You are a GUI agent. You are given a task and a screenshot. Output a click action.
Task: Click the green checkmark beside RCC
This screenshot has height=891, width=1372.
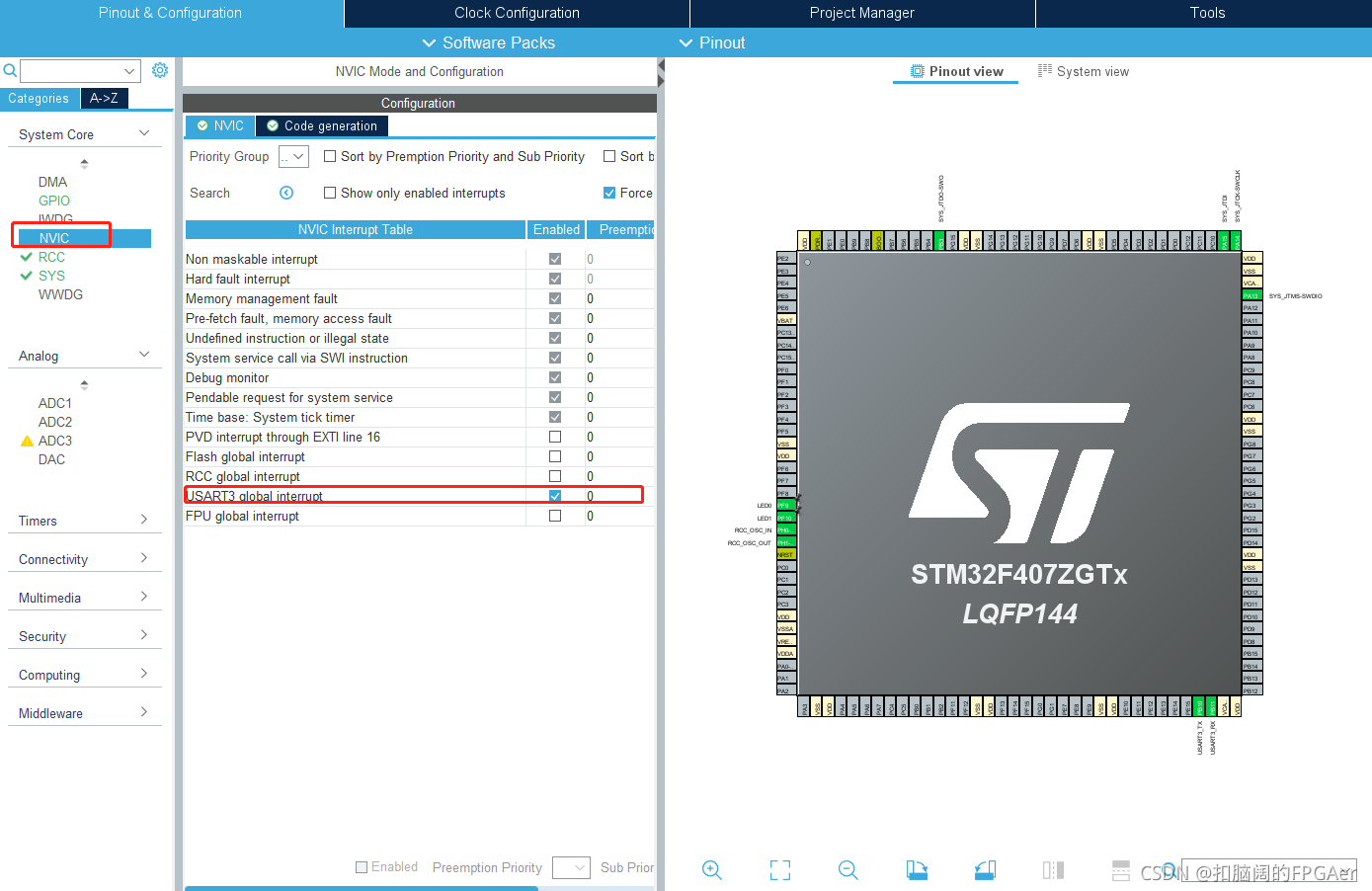point(27,257)
